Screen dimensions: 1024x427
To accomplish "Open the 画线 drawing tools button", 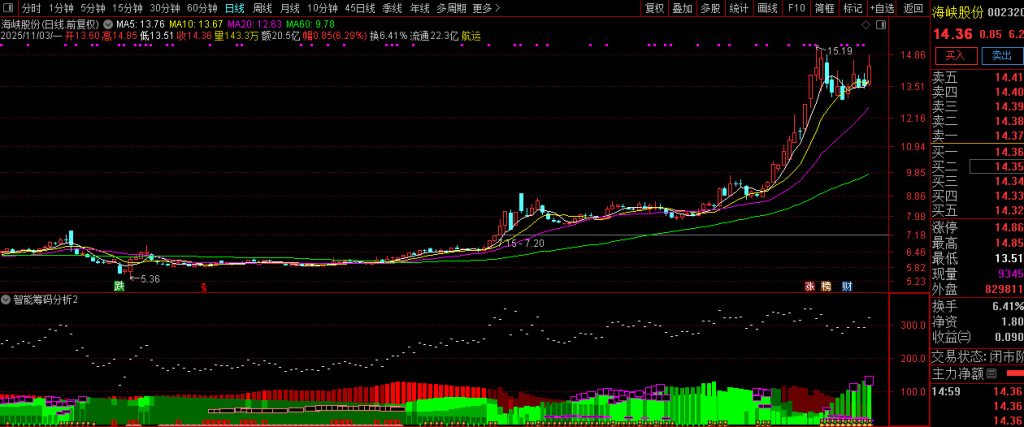I will (767, 8).
